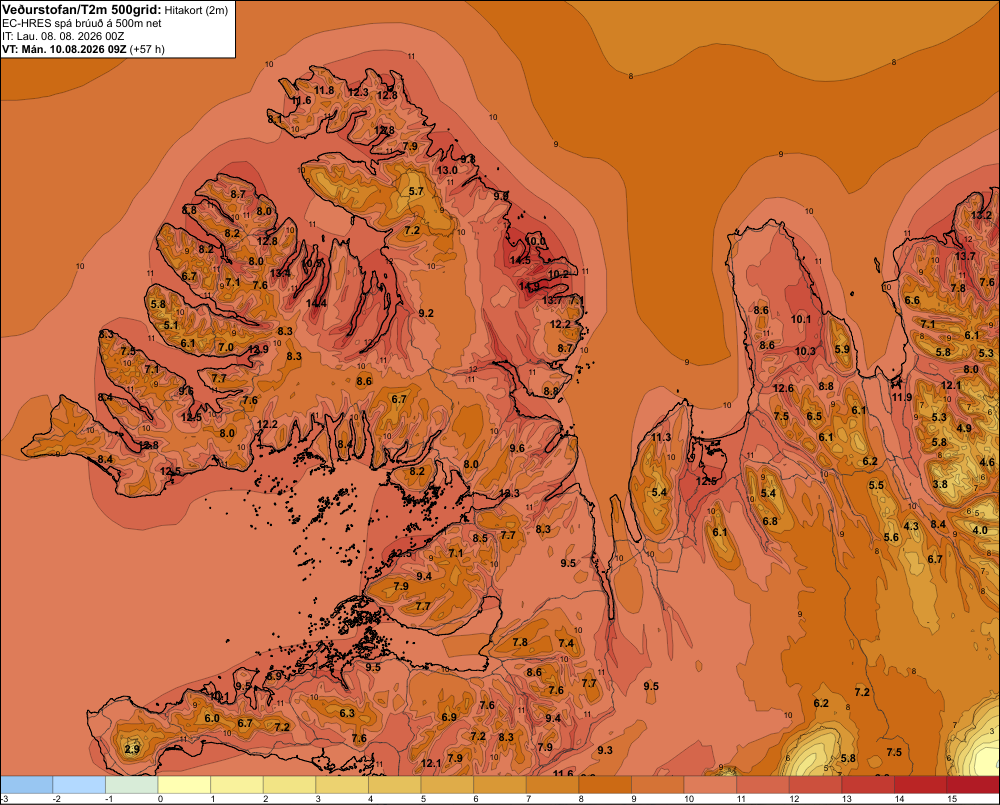Click the 'EC-HRES spá brúuð á 500m net' line
Screen dimensions: 1000x805
(82, 24)
